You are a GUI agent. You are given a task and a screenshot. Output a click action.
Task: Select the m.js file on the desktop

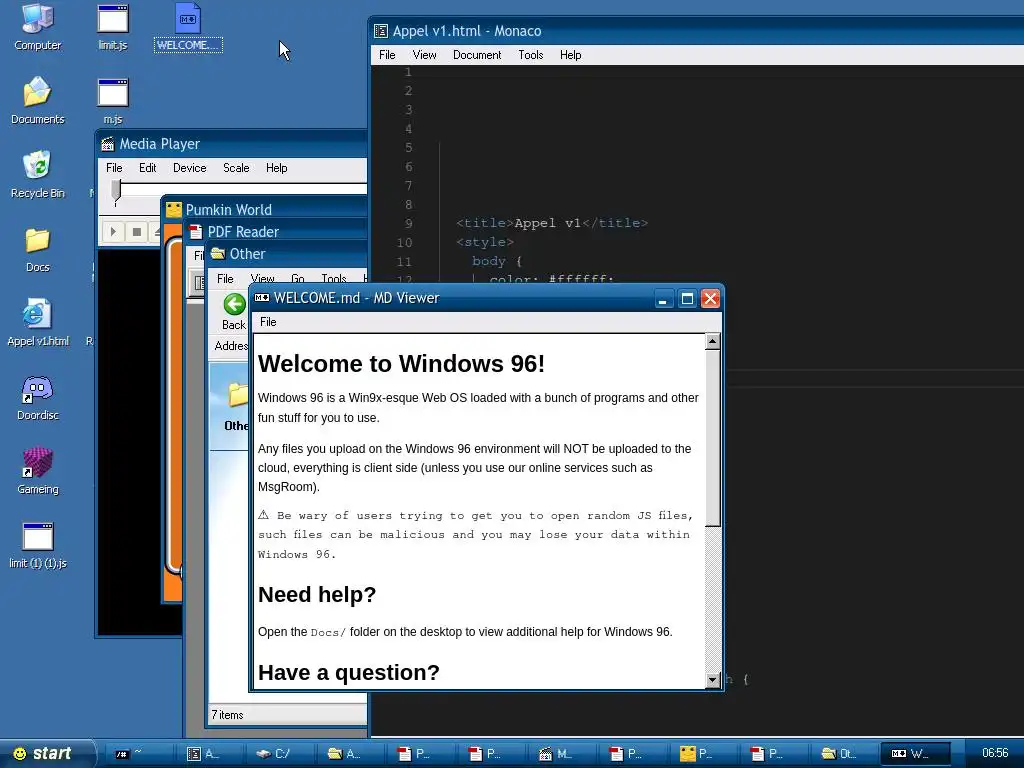point(112,100)
